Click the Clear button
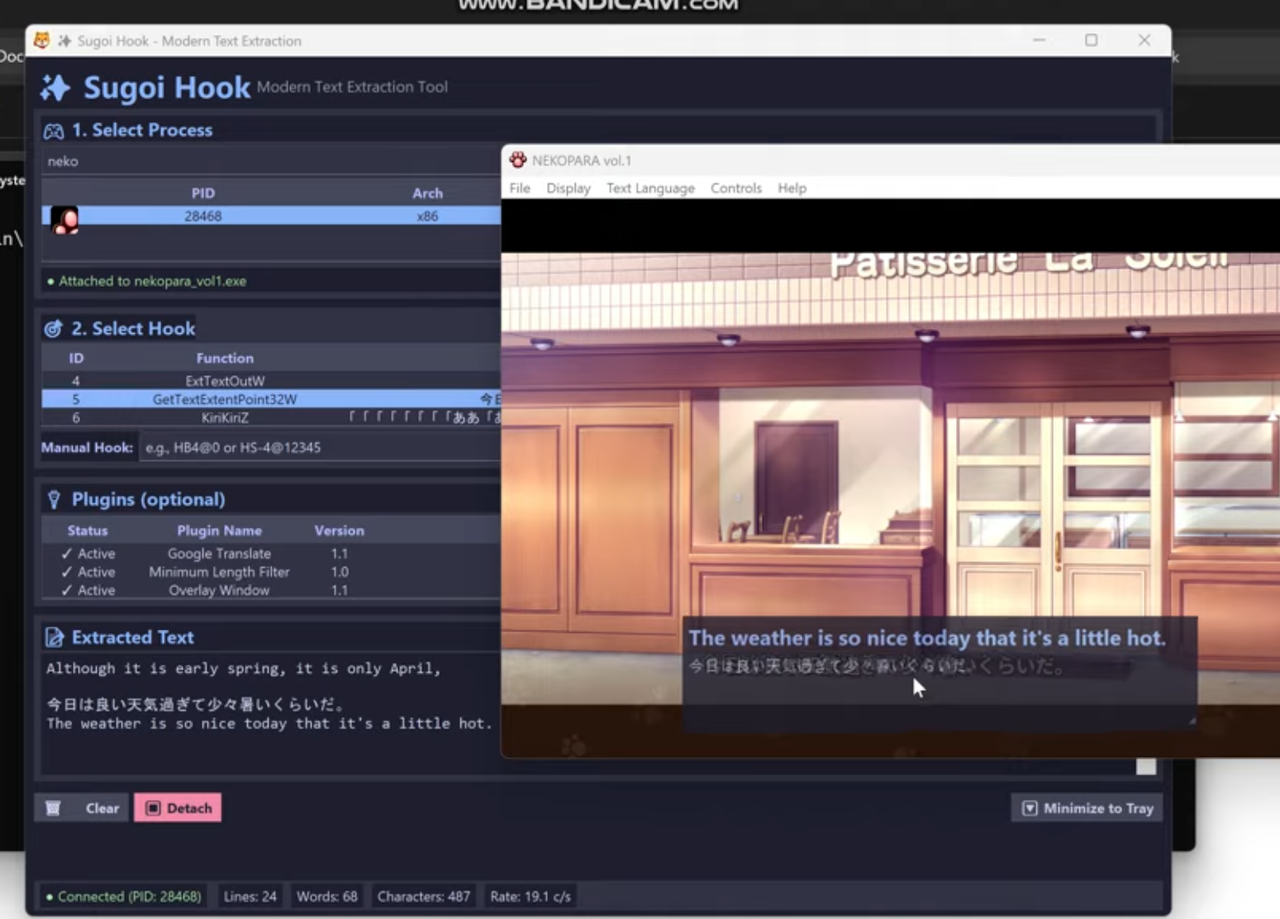Viewport: 1280px width, 919px height. click(81, 808)
